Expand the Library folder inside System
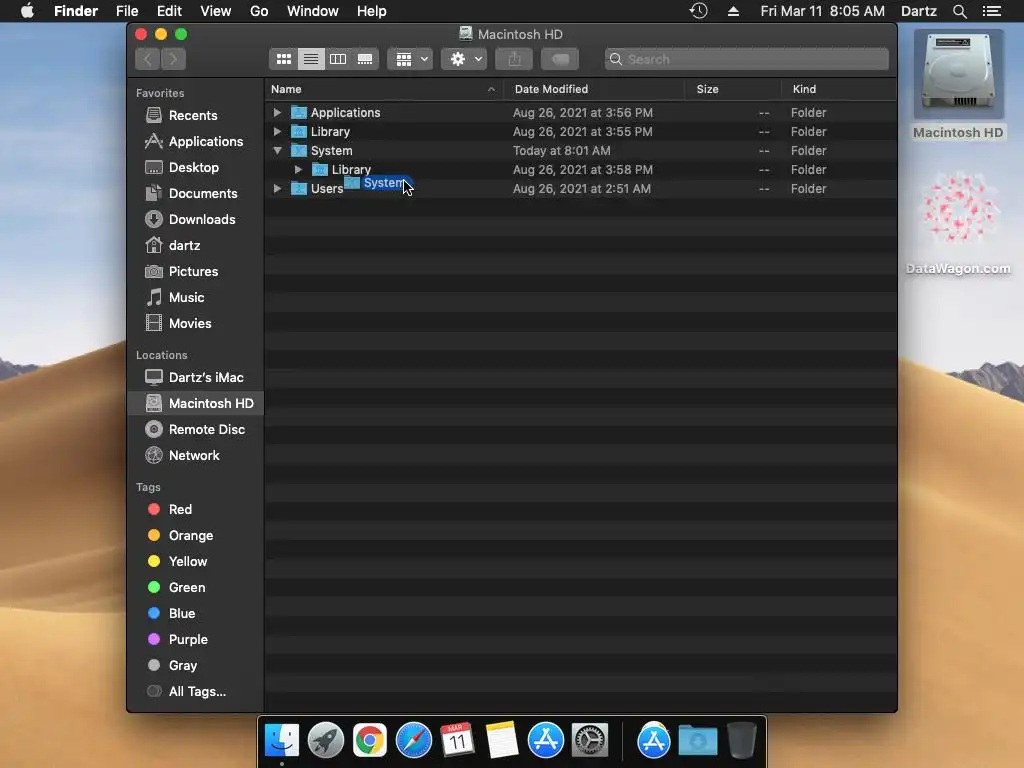 click(298, 169)
